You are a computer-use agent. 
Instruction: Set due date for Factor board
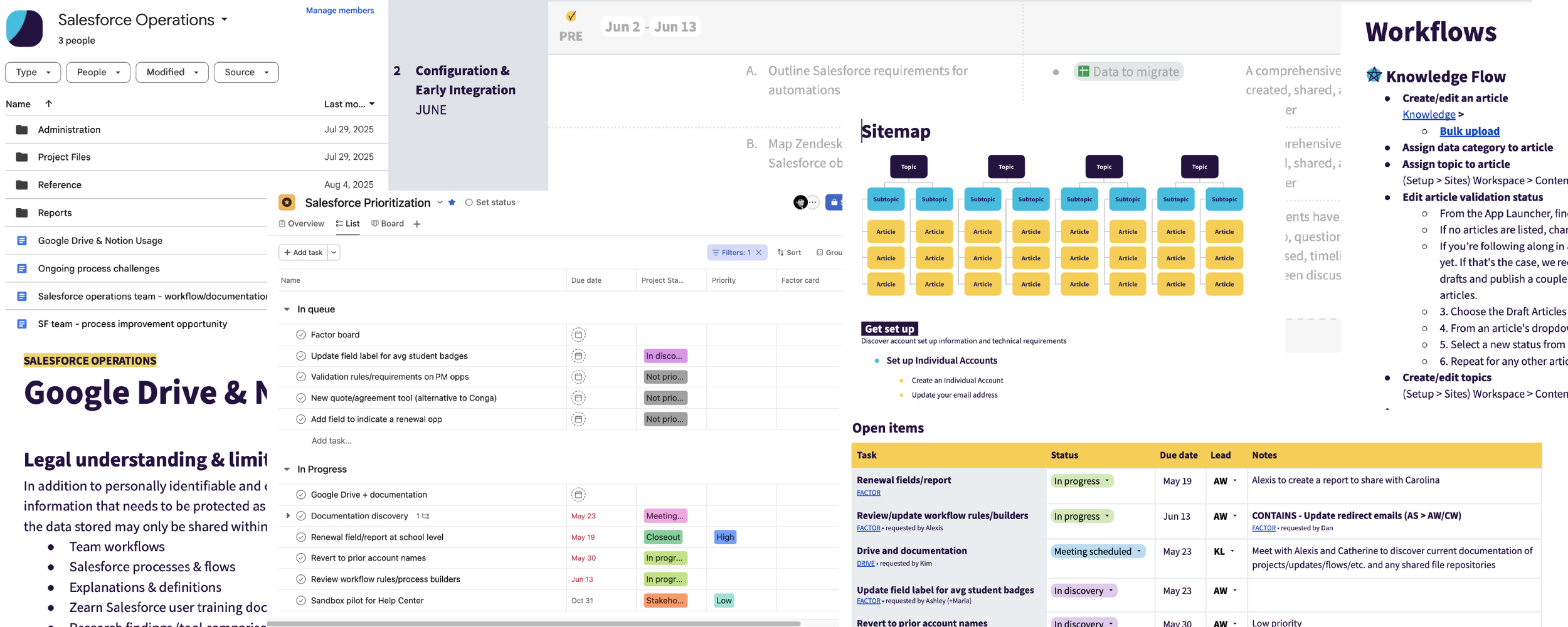click(578, 335)
